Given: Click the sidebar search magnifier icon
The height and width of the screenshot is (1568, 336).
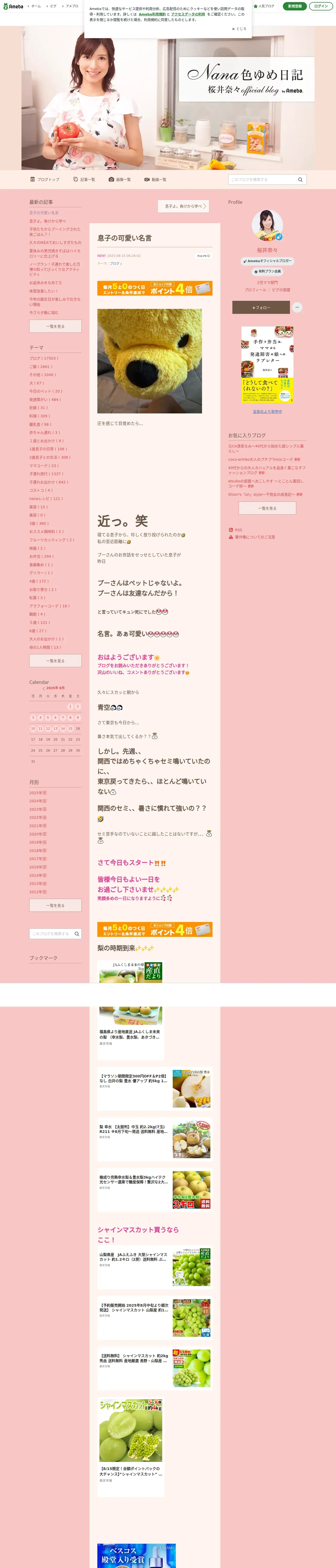Looking at the screenshot, I should [x=77, y=934].
